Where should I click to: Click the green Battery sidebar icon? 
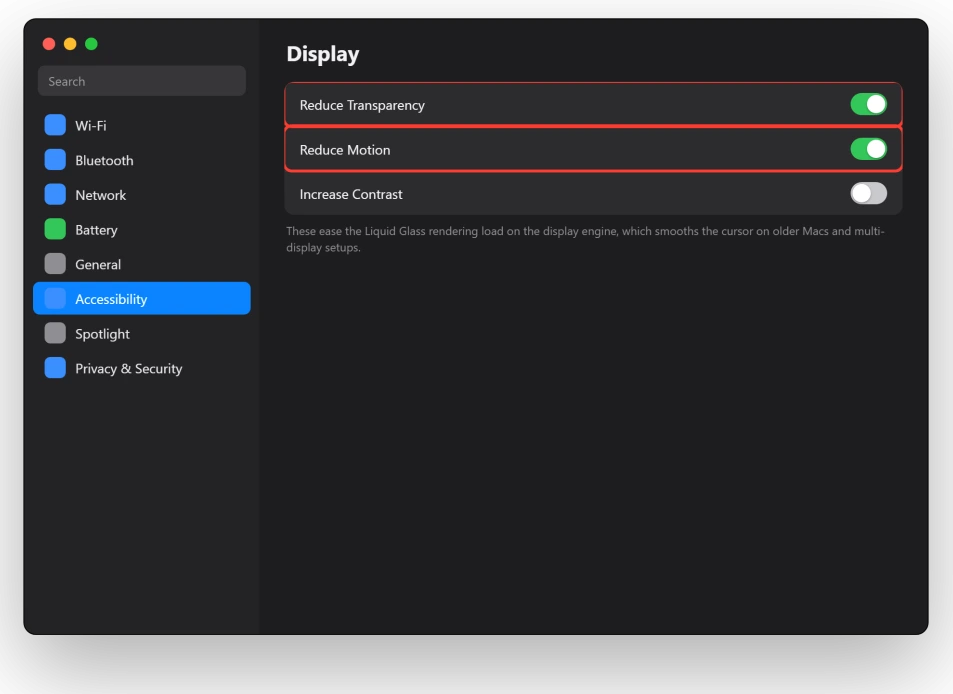coord(55,229)
